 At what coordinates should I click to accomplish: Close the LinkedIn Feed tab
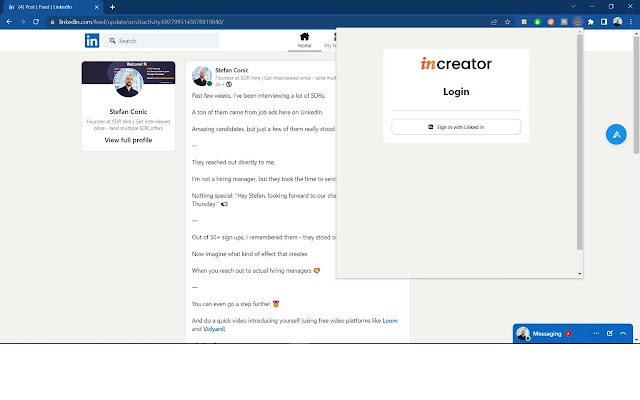pyautogui.click(x=97, y=7)
